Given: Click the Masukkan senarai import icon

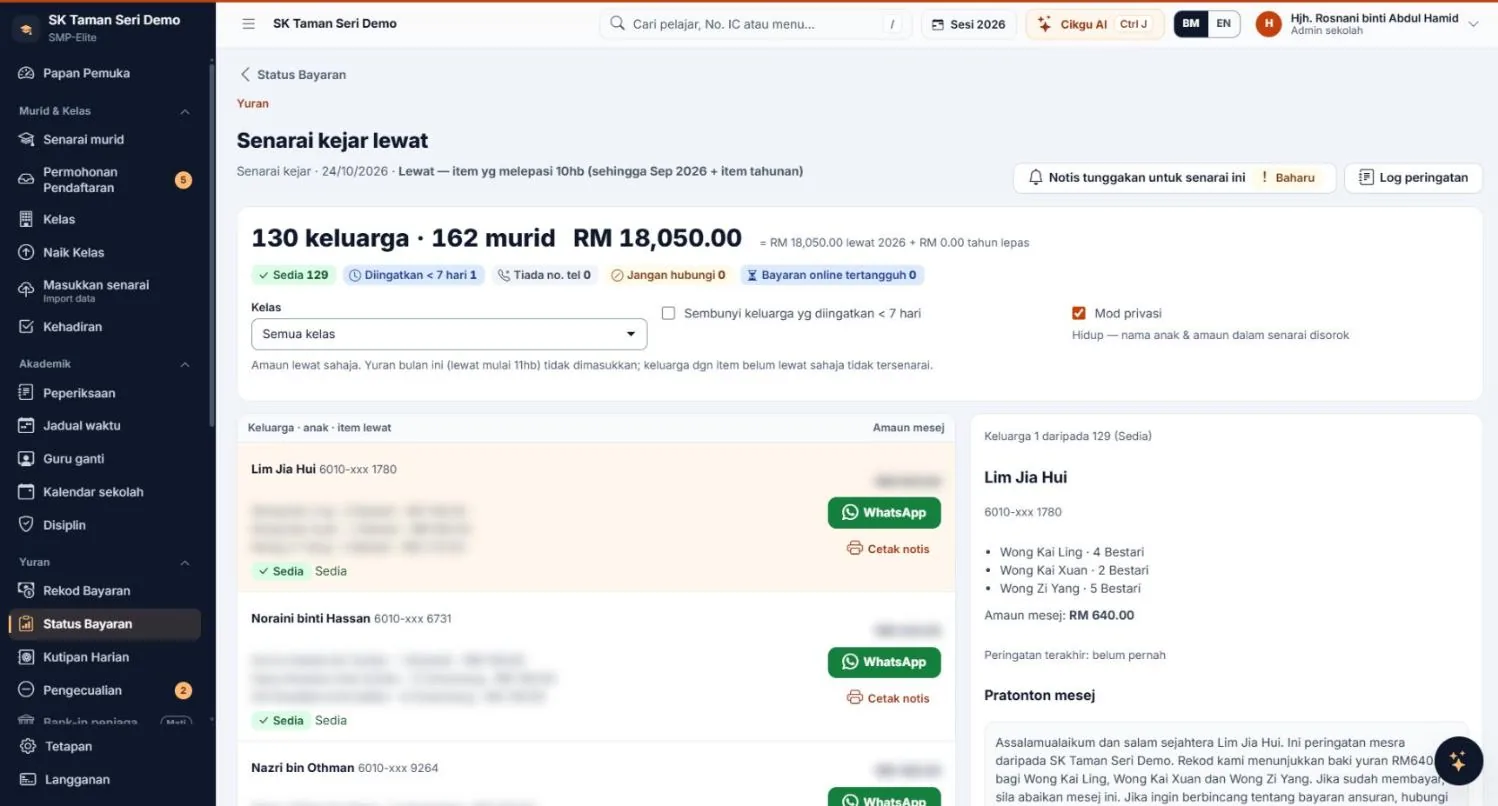Looking at the screenshot, I should click(27, 290).
